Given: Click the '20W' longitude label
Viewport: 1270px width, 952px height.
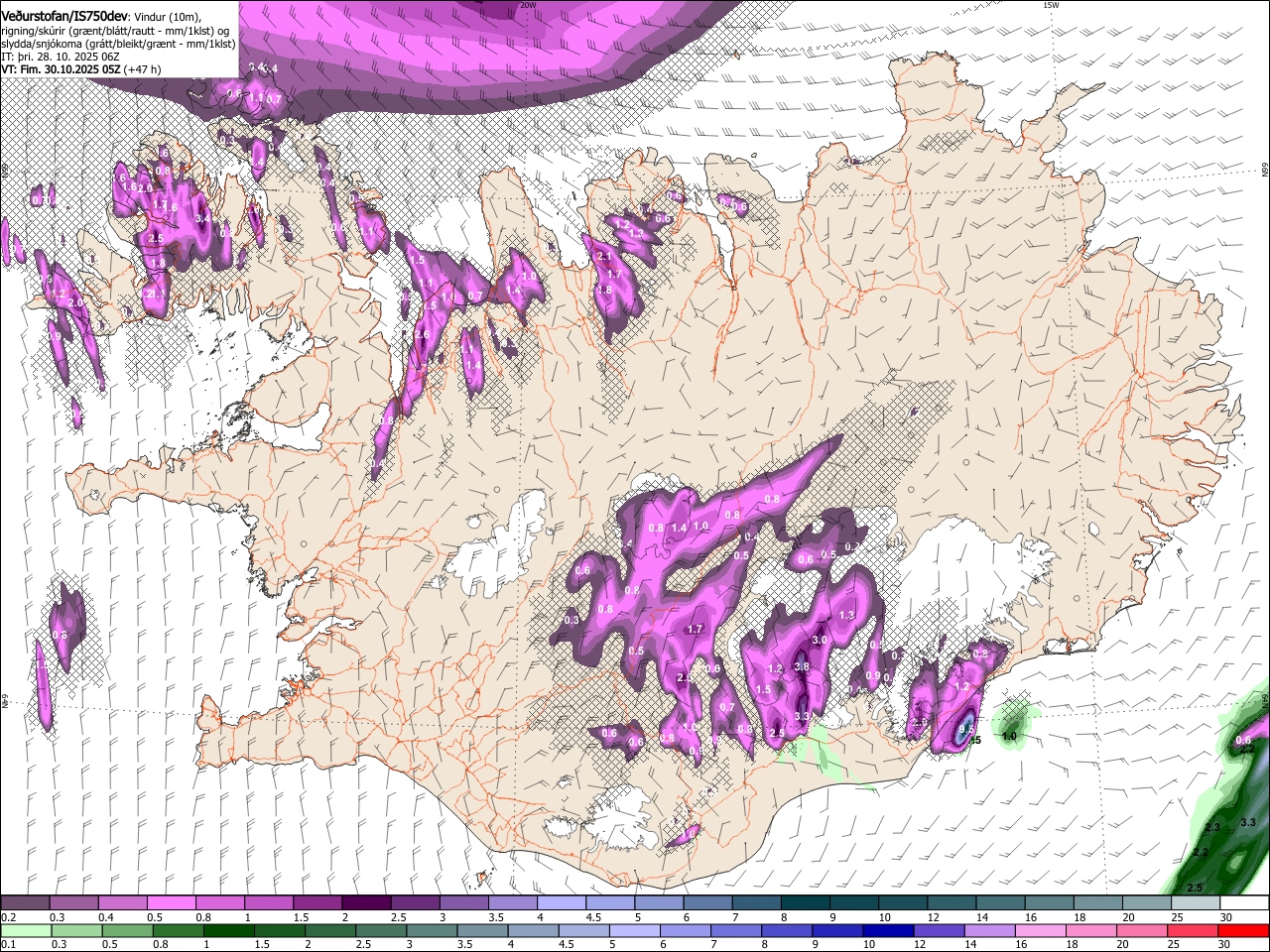Looking at the screenshot, I should tap(529, 5).
